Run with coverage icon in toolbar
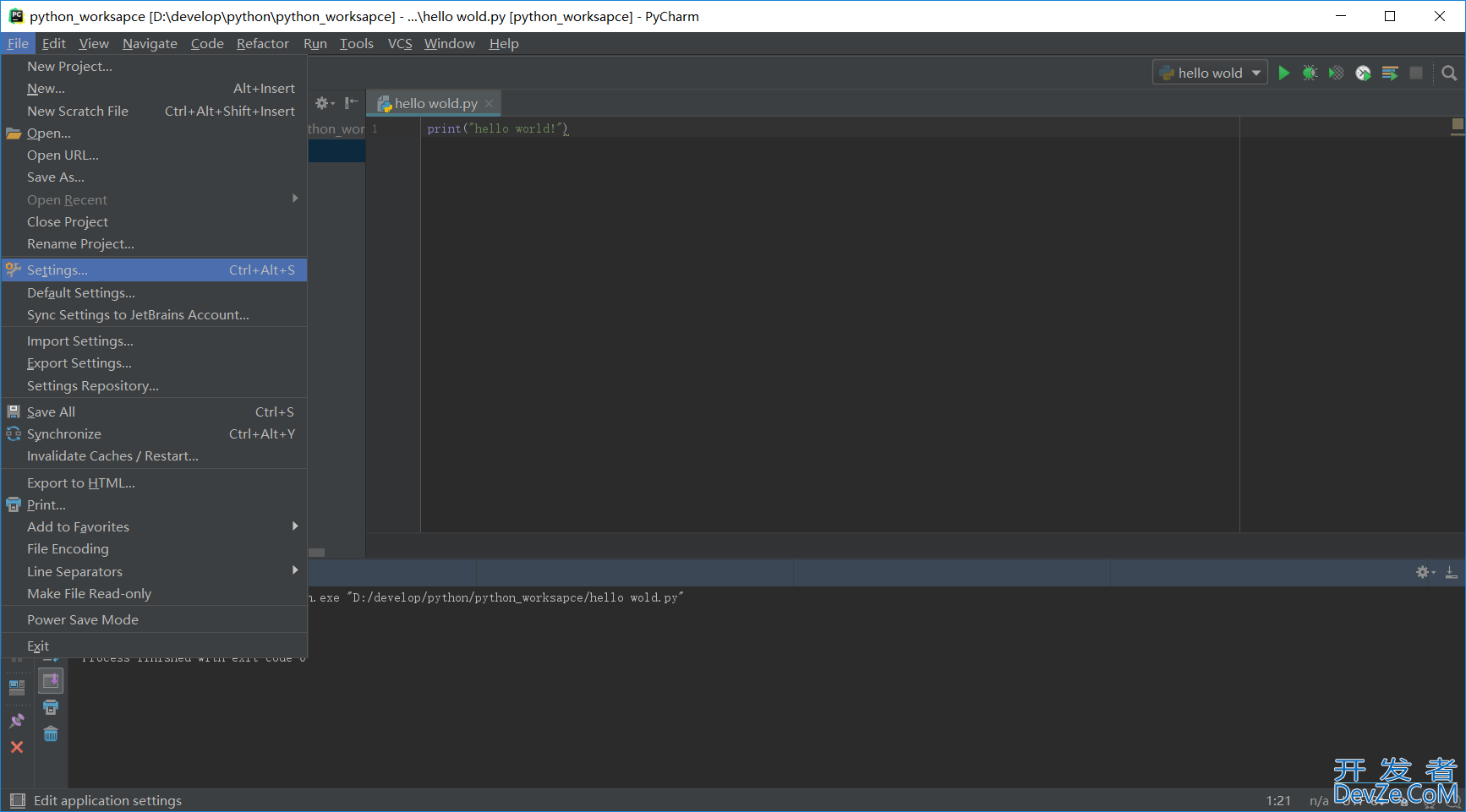This screenshot has width=1466, height=812. point(1336,74)
